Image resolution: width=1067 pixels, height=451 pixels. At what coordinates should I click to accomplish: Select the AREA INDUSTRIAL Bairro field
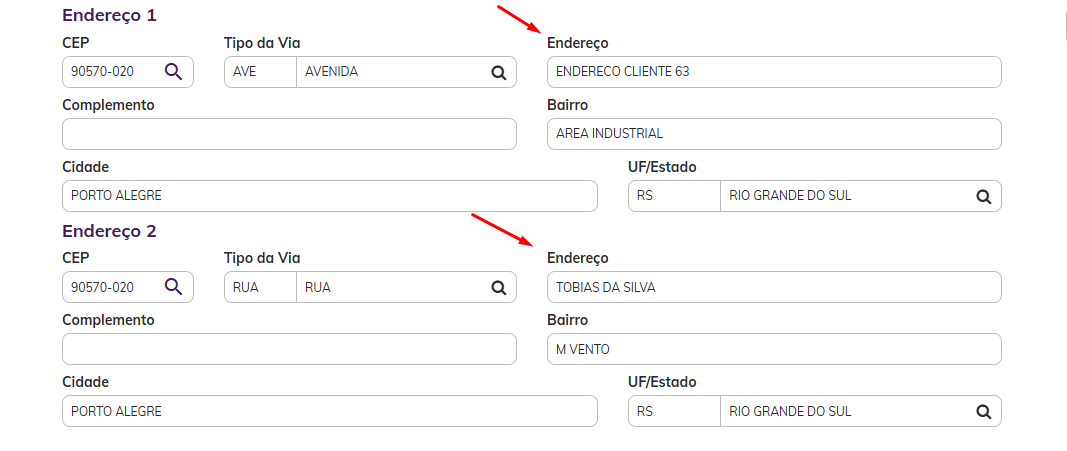[774, 134]
